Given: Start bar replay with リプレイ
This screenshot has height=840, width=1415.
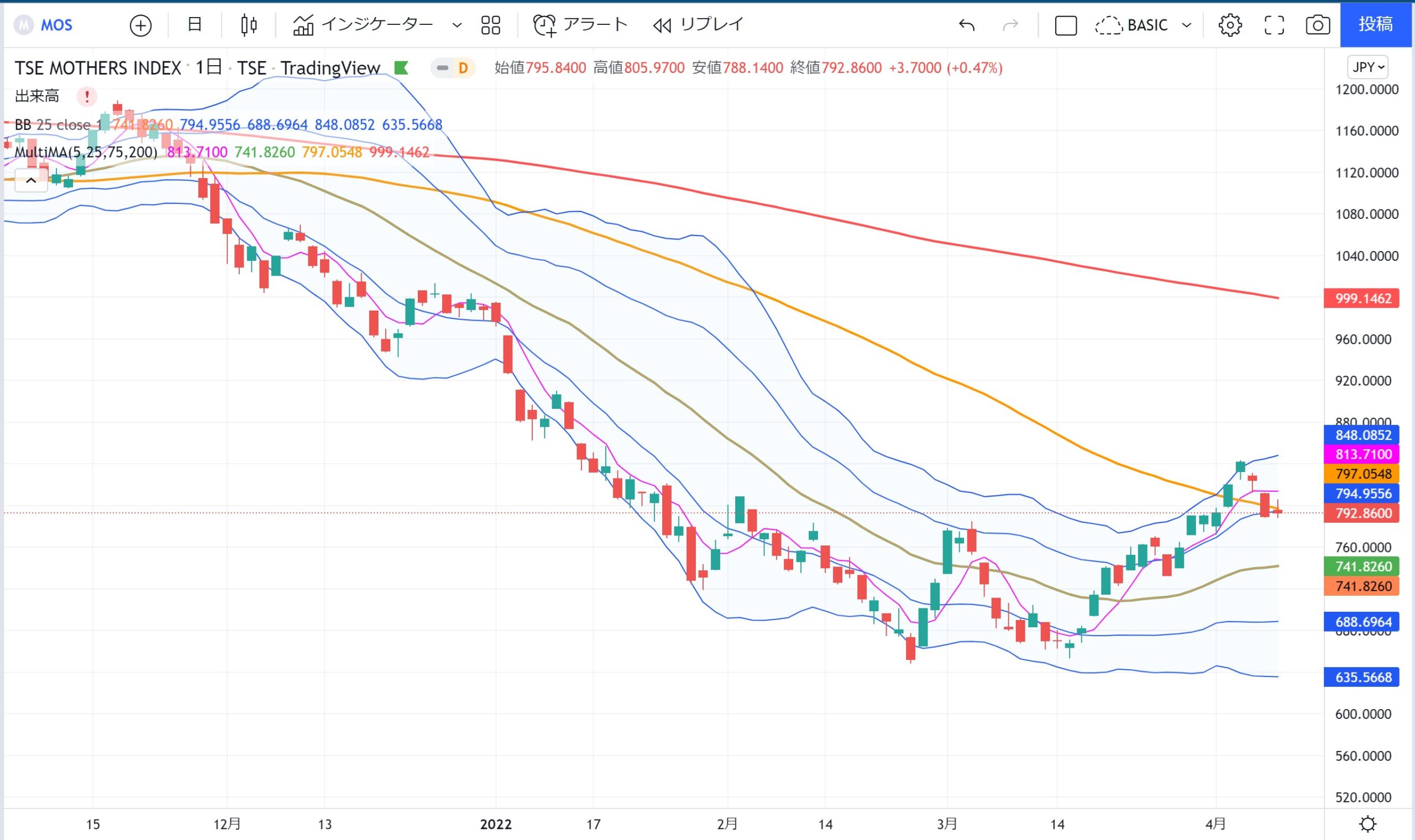Looking at the screenshot, I should [698, 25].
